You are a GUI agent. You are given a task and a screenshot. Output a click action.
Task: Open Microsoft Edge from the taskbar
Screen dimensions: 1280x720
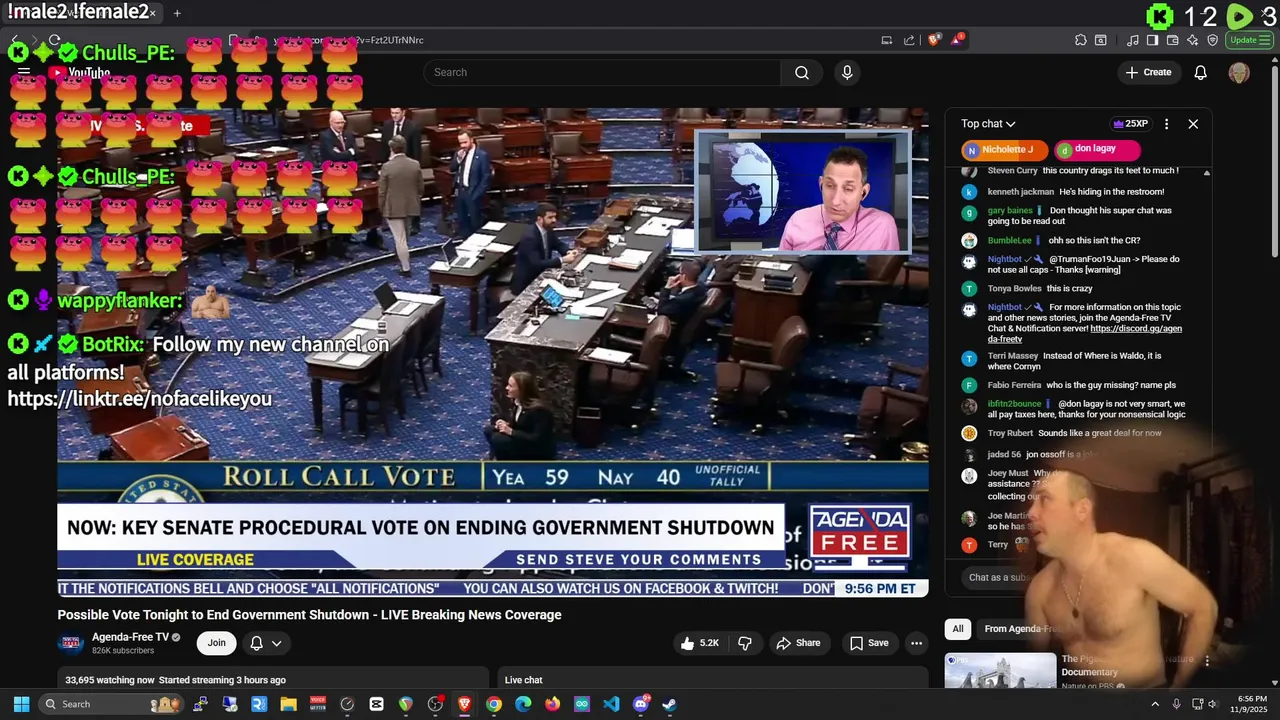click(523, 704)
